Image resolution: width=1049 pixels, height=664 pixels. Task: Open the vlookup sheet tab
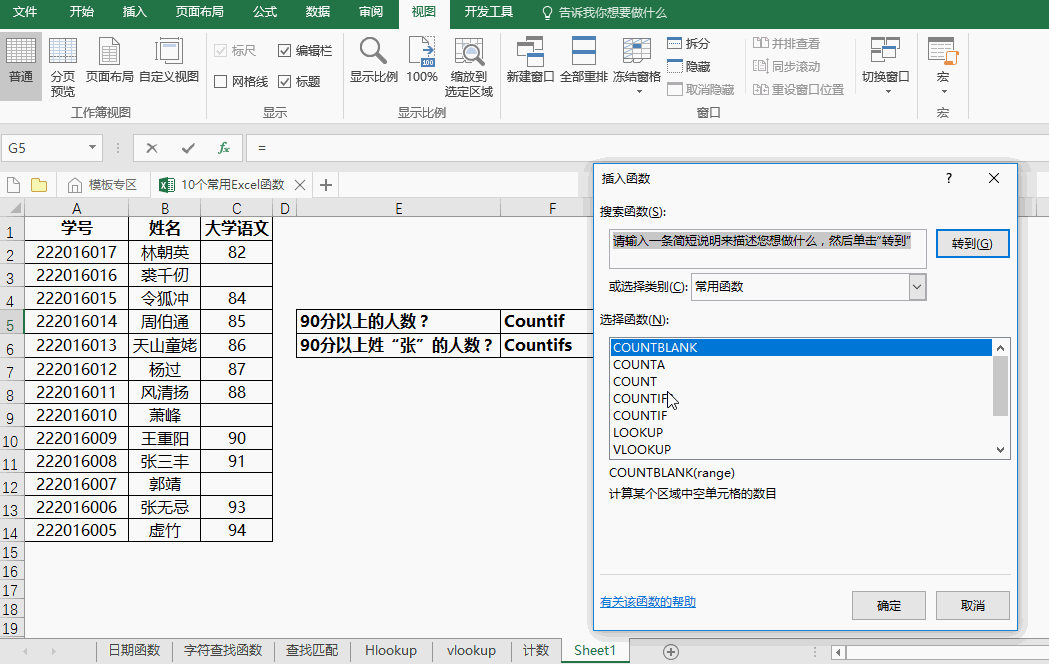click(x=471, y=650)
